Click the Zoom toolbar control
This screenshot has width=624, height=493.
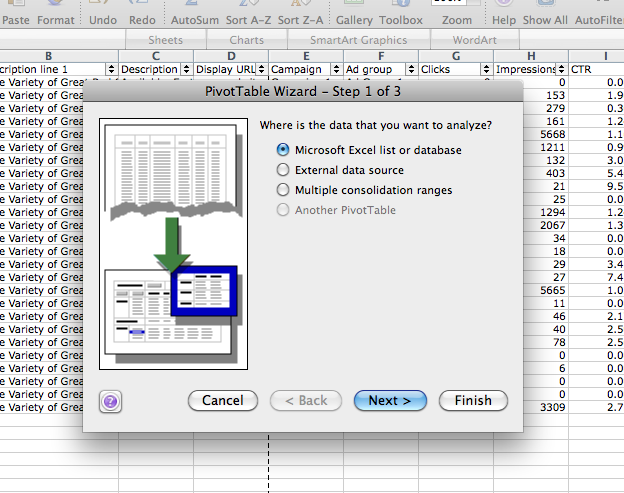tap(456, 13)
